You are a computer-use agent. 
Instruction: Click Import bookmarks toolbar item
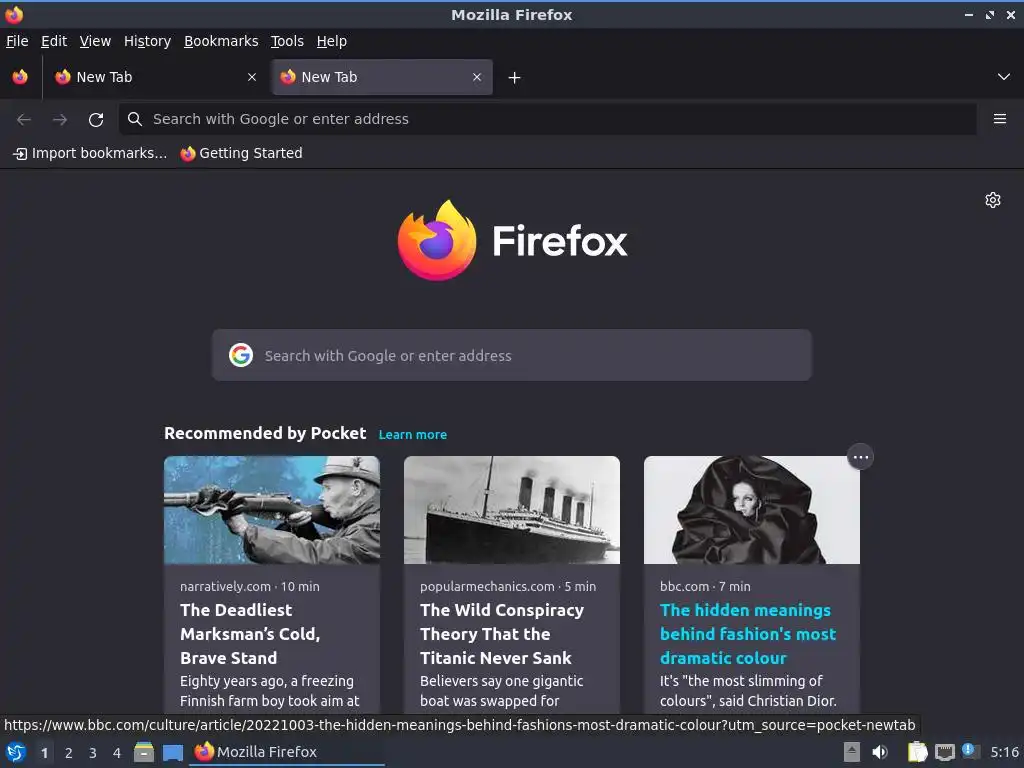(x=90, y=153)
